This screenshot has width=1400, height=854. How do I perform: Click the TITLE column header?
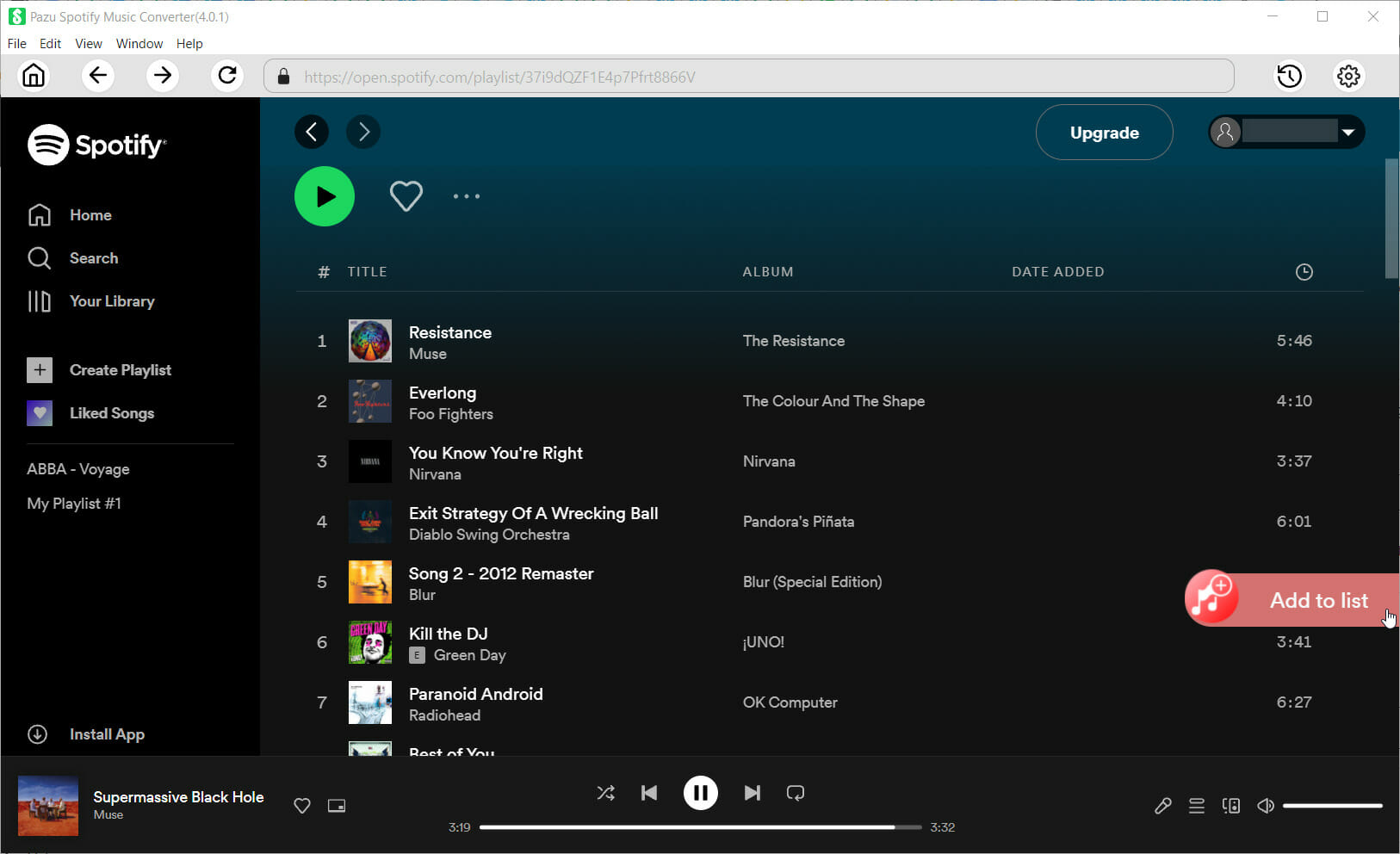point(367,272)
